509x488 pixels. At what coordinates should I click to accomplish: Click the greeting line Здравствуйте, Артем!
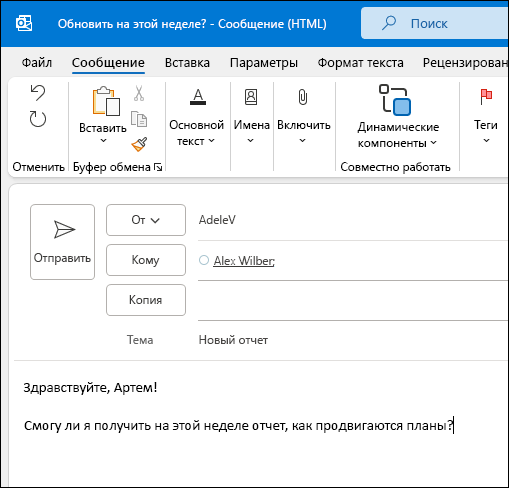point(90,388)
